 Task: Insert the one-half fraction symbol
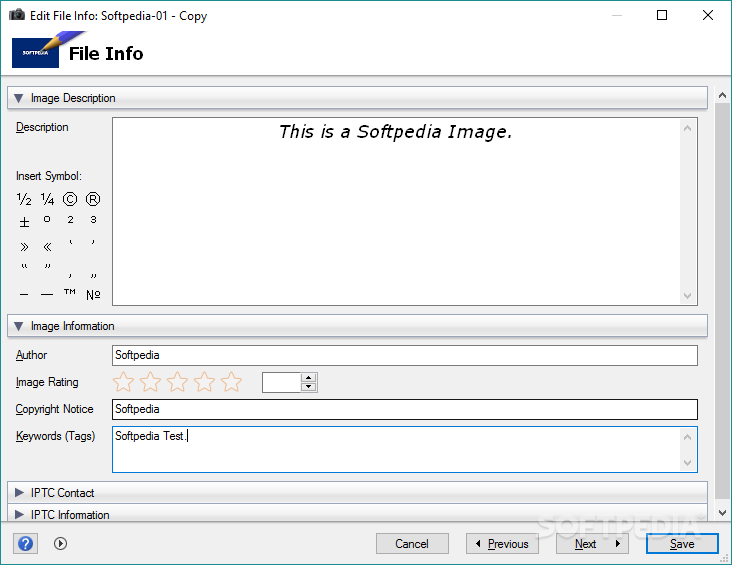coord(24,199)
